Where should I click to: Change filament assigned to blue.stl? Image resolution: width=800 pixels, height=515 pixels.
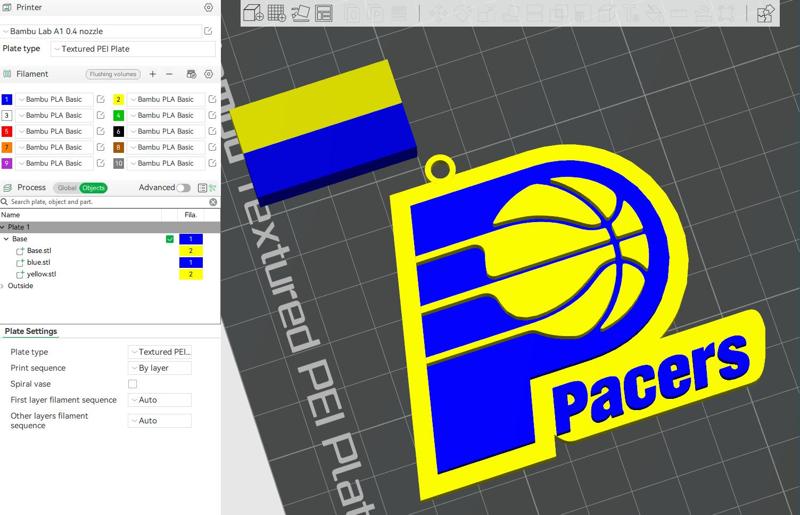[191, 262]
